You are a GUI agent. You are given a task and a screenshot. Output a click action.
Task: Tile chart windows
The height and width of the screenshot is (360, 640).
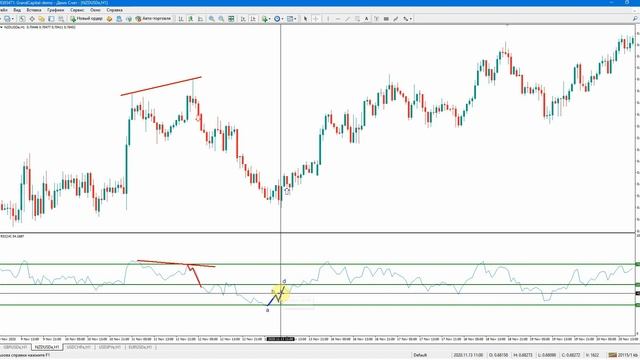tap(231, 19)
